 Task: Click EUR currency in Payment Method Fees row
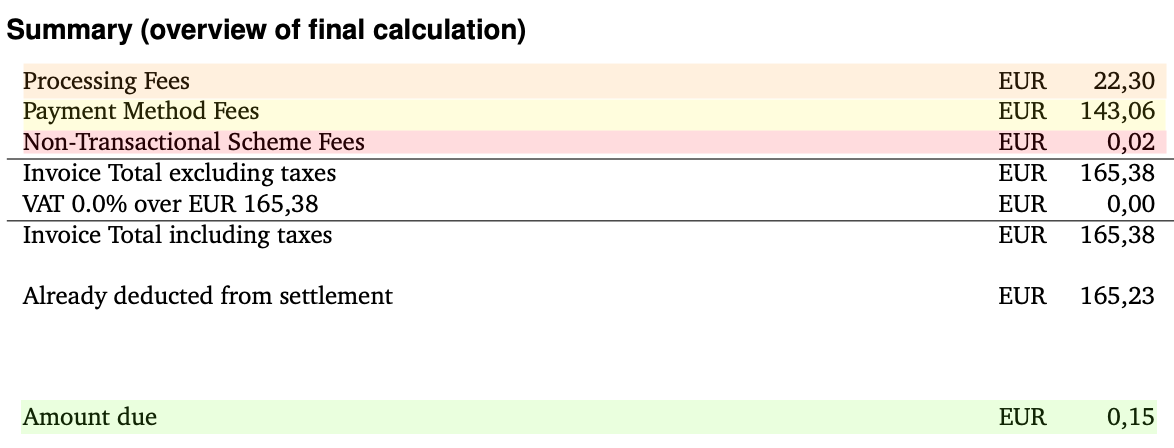[1022, 112]
